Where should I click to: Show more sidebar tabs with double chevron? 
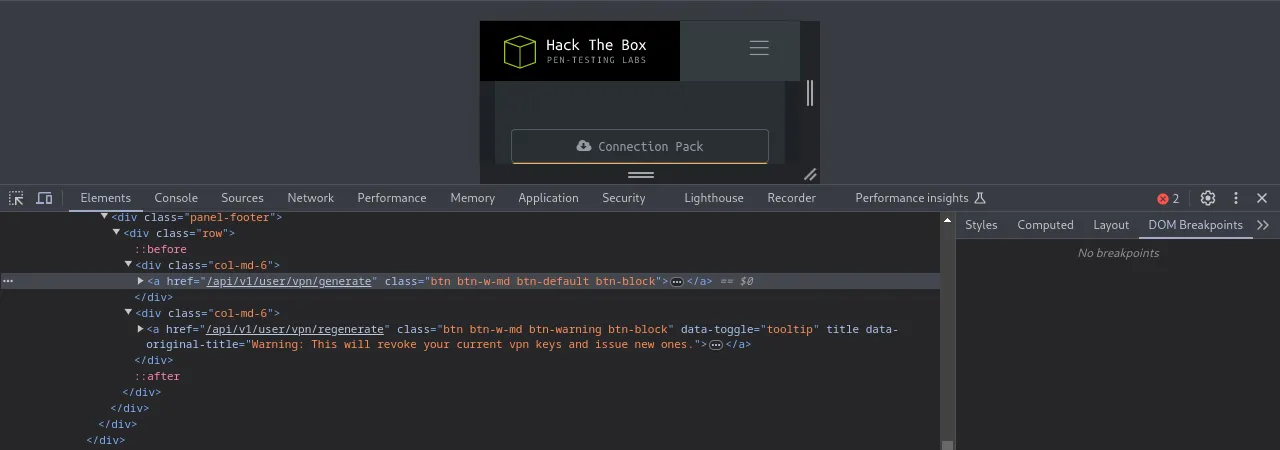(x=1263, y=225)
